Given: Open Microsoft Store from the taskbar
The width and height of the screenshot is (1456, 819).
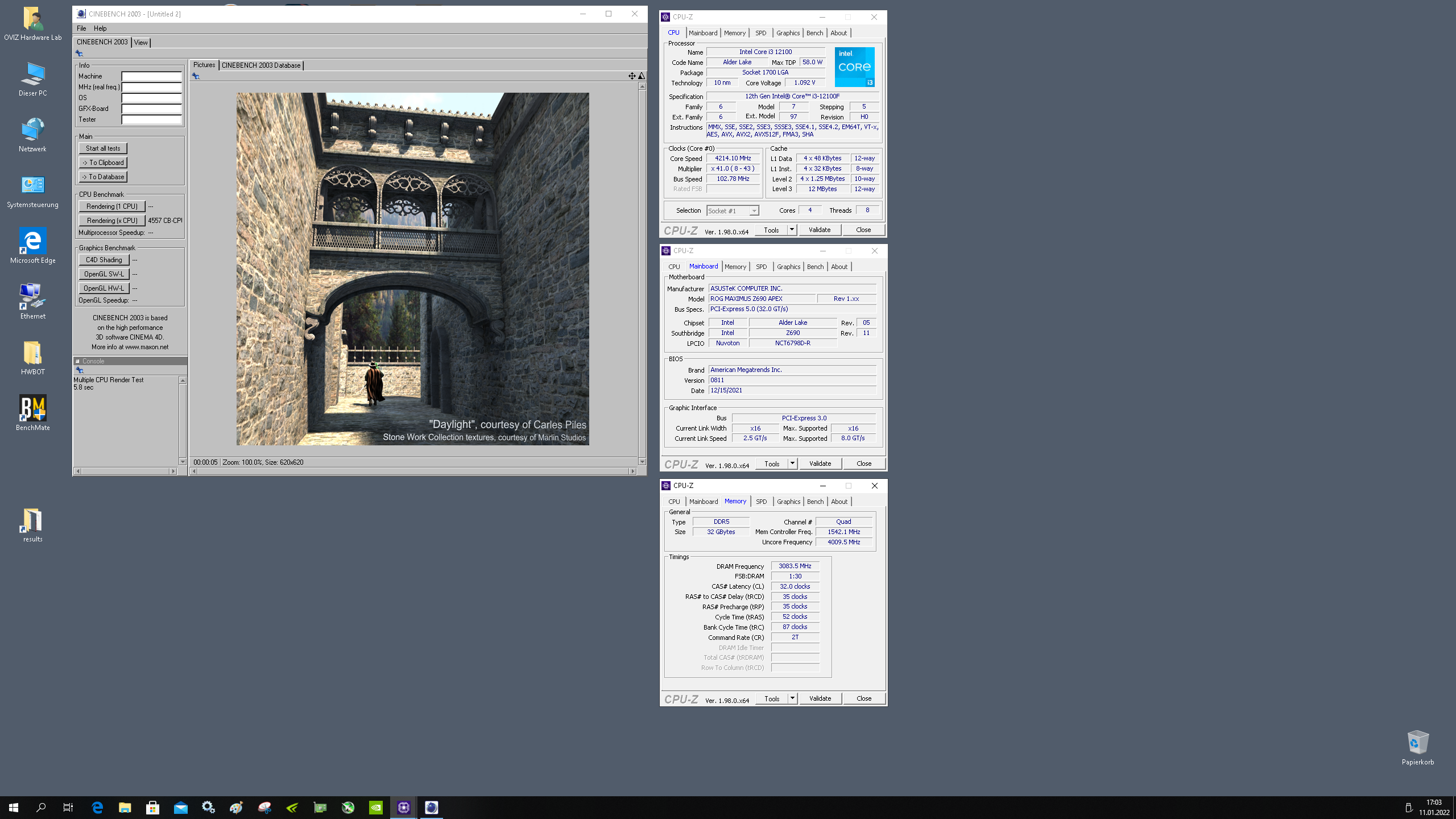Looking at the screenshot, I should click(152, 808).
